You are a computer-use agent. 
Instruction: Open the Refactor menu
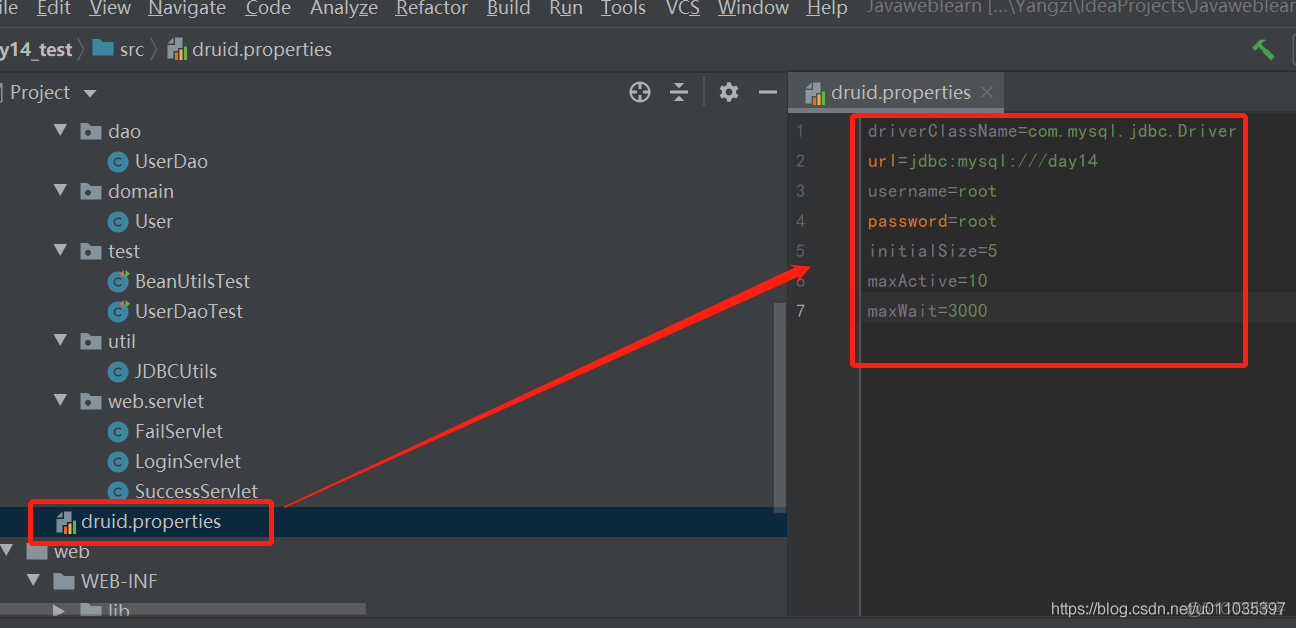(432, 9)
